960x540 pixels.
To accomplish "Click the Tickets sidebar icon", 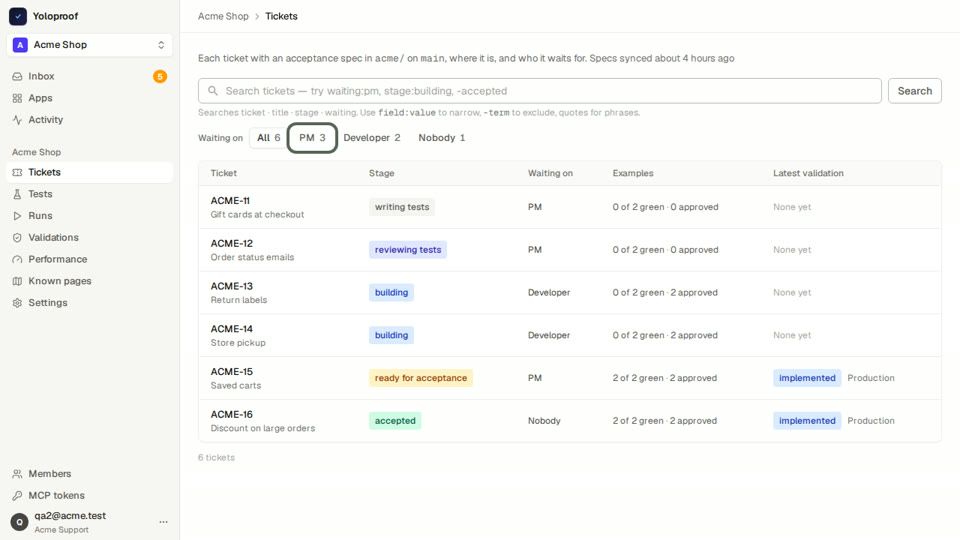I will tap(17, 173).
